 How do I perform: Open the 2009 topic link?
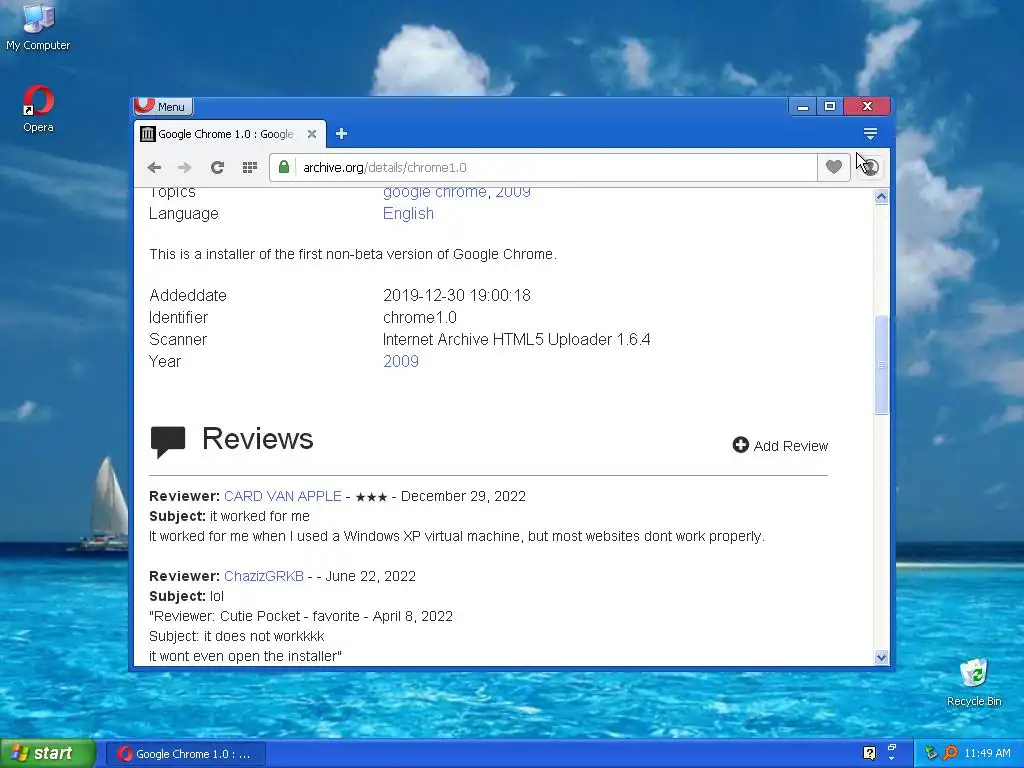coord(513,192)
